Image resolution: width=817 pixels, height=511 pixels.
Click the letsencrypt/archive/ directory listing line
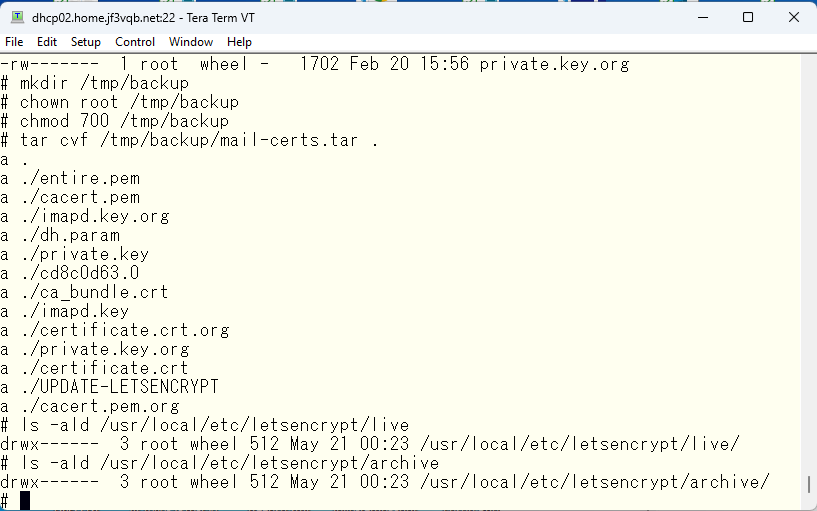[385, 482]
